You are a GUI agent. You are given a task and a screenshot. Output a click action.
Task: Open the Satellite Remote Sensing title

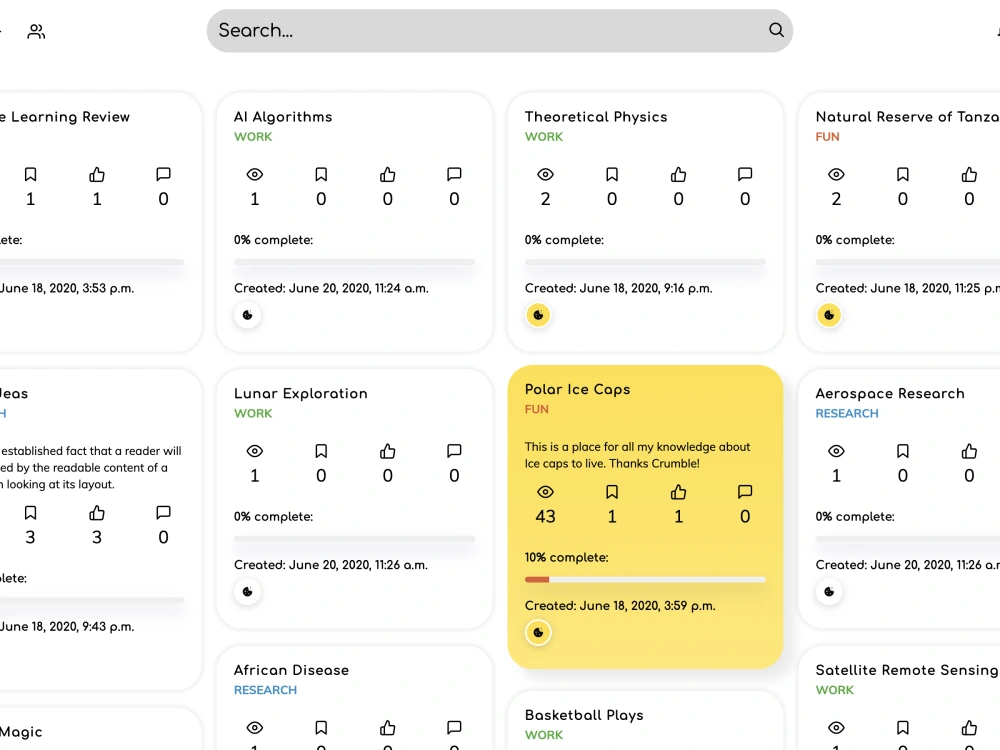[906, 670]
